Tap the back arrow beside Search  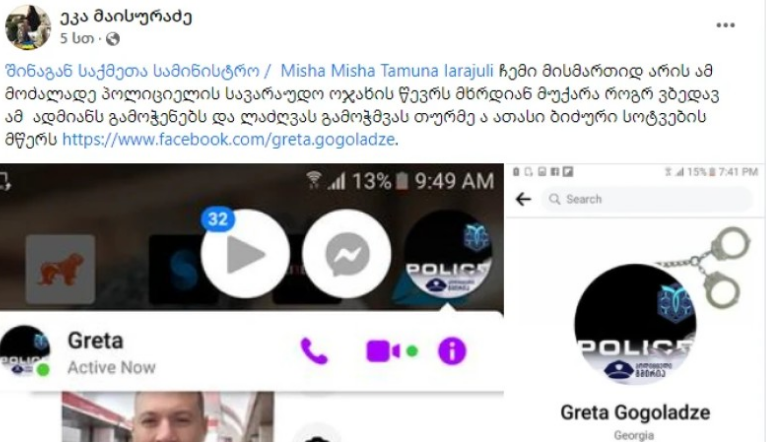(x=523, y=199)
